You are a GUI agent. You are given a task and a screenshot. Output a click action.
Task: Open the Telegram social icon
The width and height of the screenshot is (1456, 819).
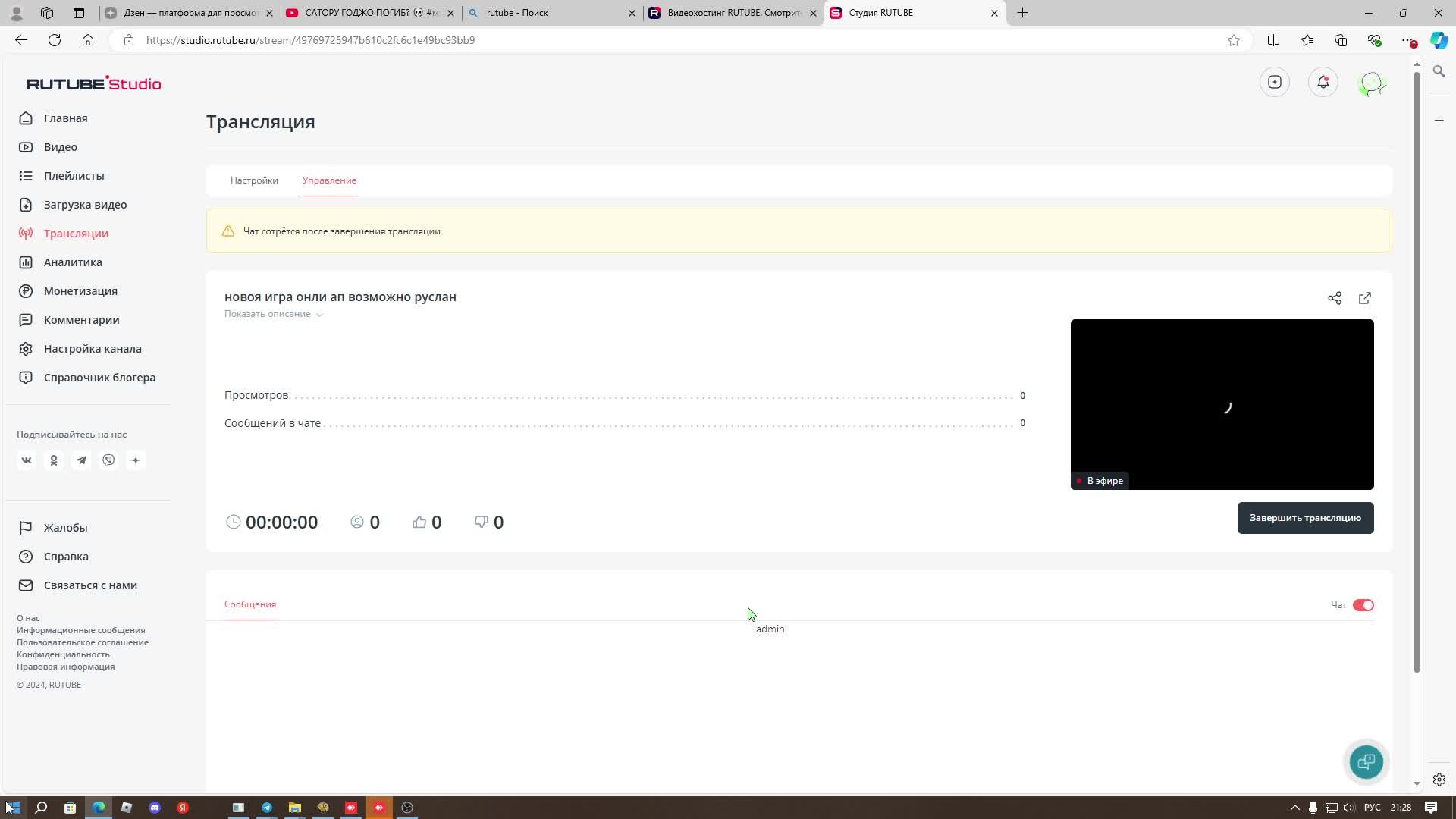click(x=81, y=460)
